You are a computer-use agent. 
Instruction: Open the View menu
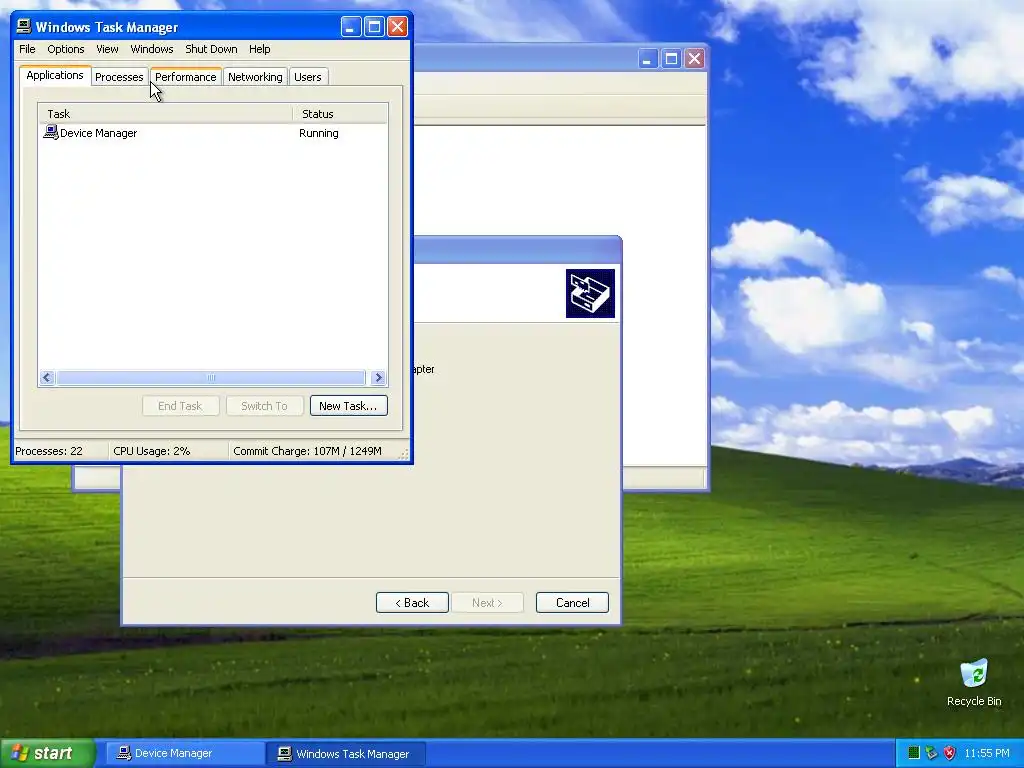point(107,49)
